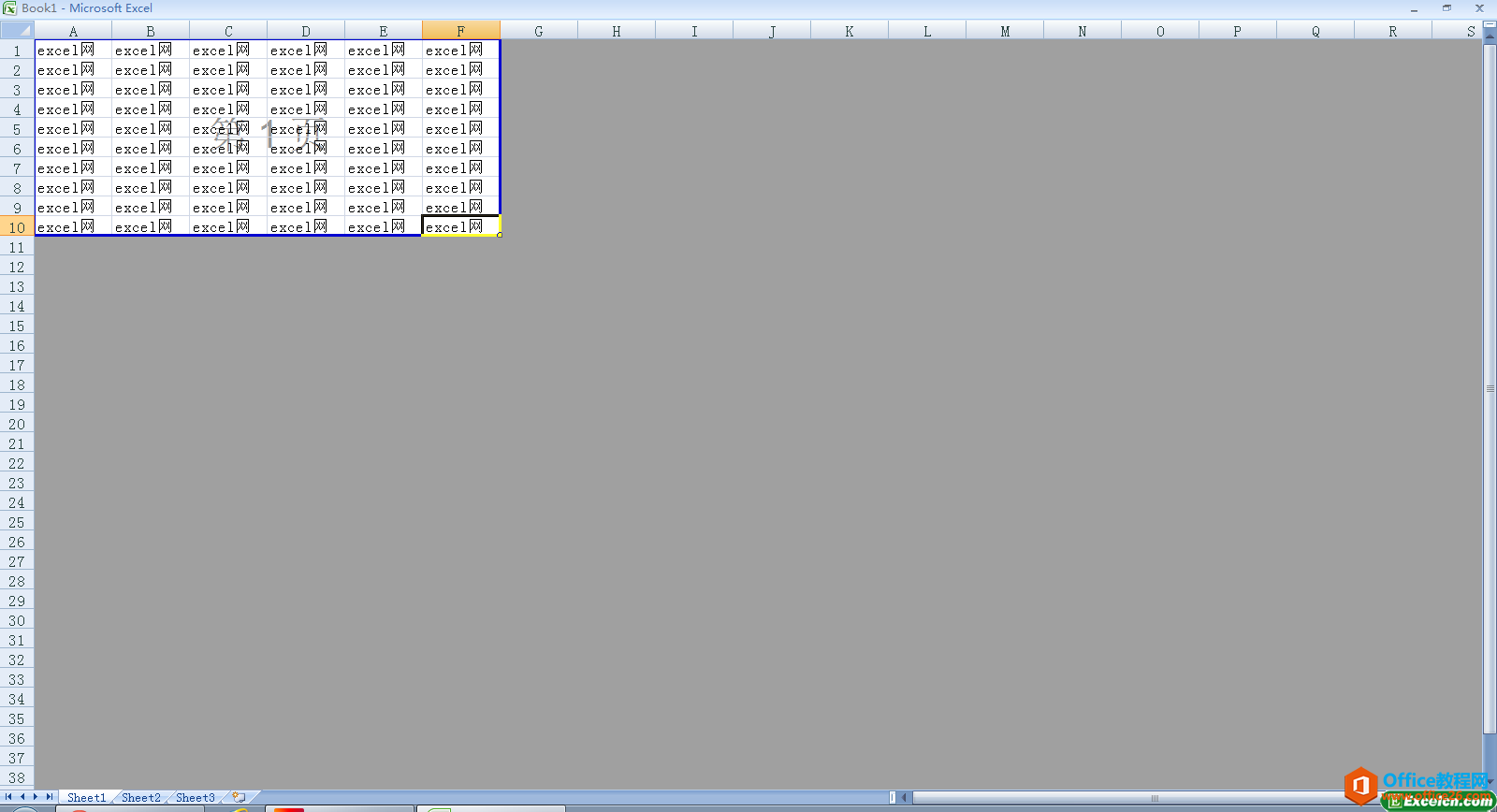Viewport: 1497px width, 812px height.
Task: Select column F header
Action: coord(461,31)
